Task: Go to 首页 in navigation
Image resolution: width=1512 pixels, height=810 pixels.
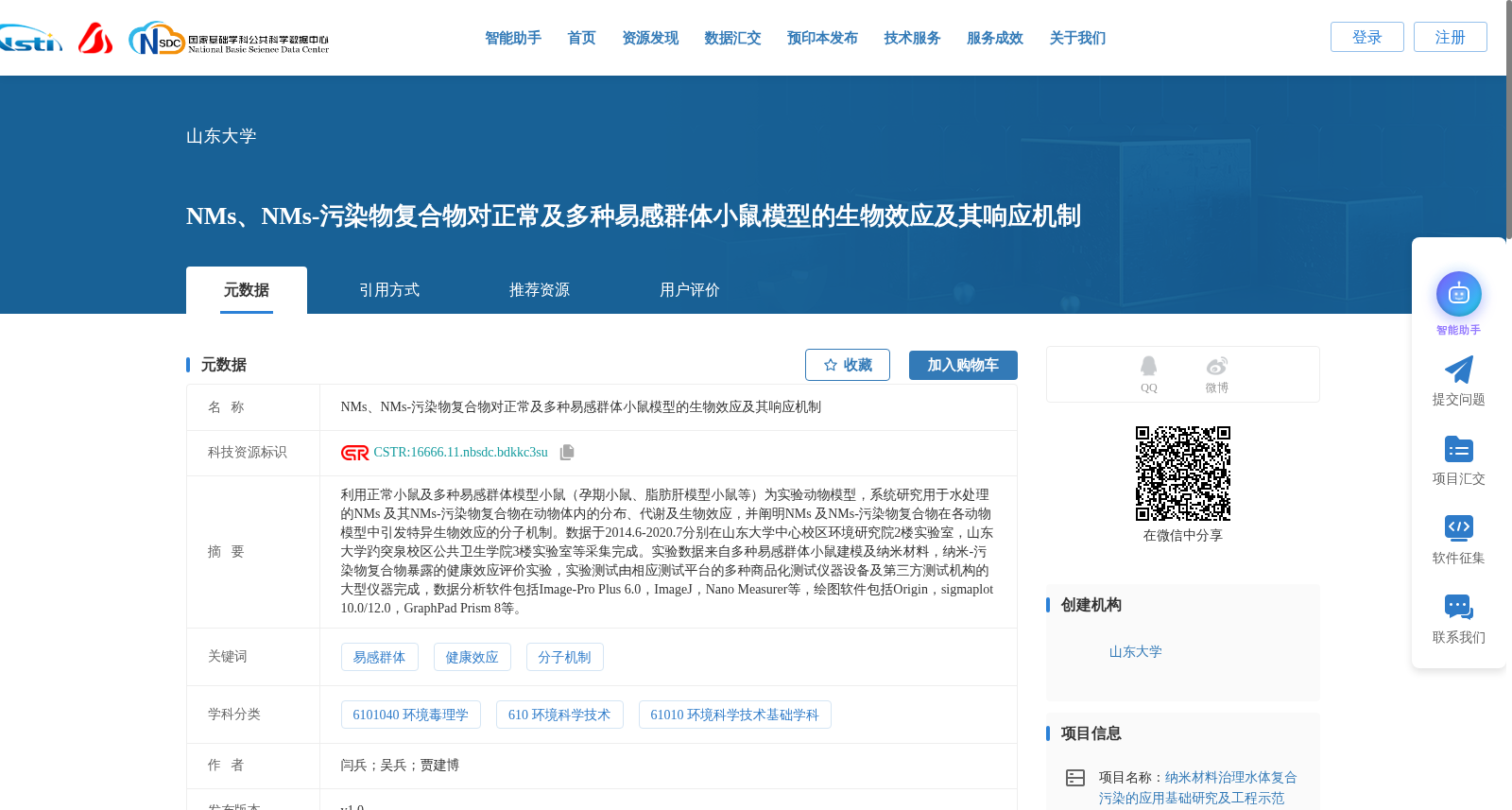Action: point(581,38)
